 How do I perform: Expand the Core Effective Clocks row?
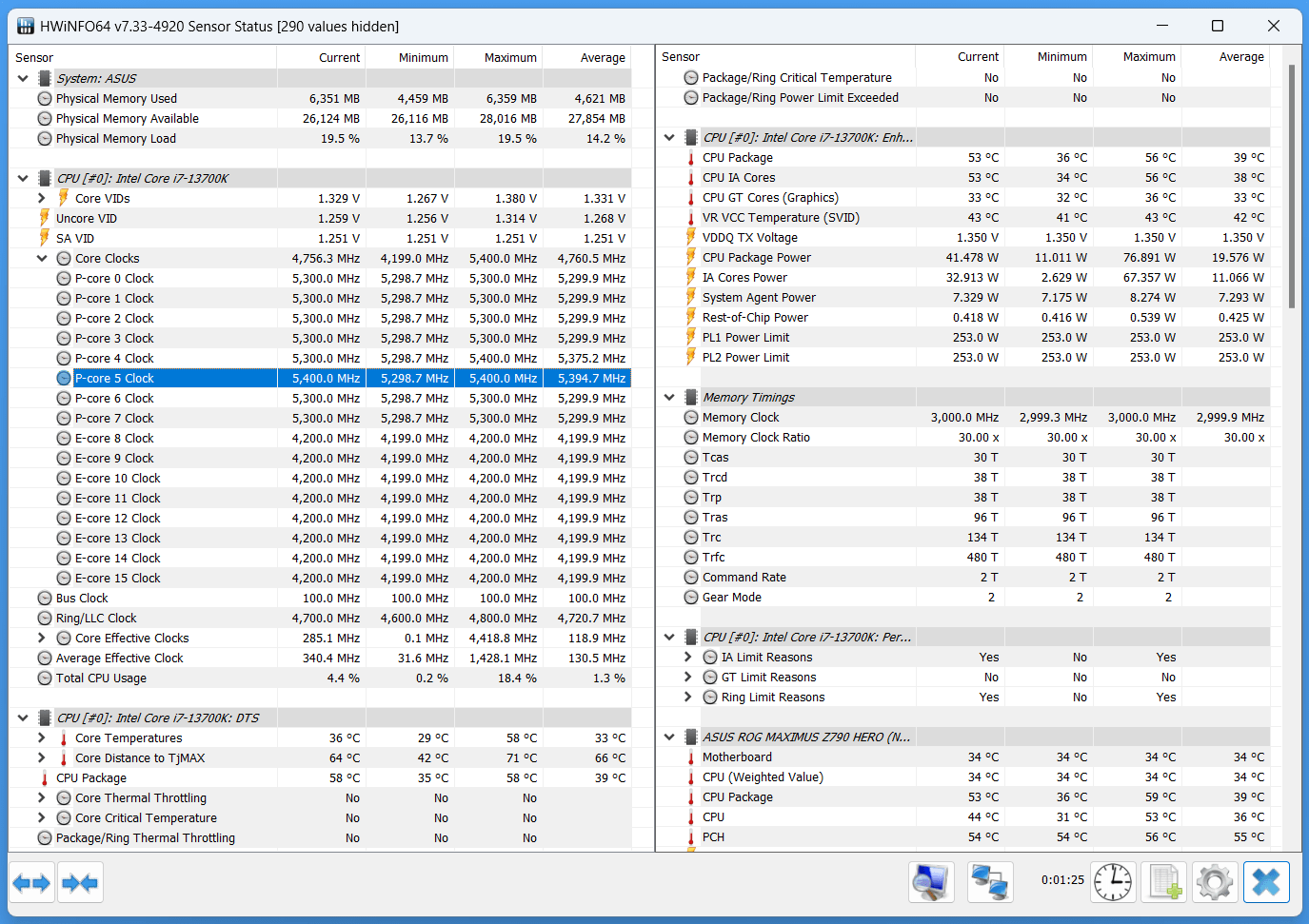[42, 638]
